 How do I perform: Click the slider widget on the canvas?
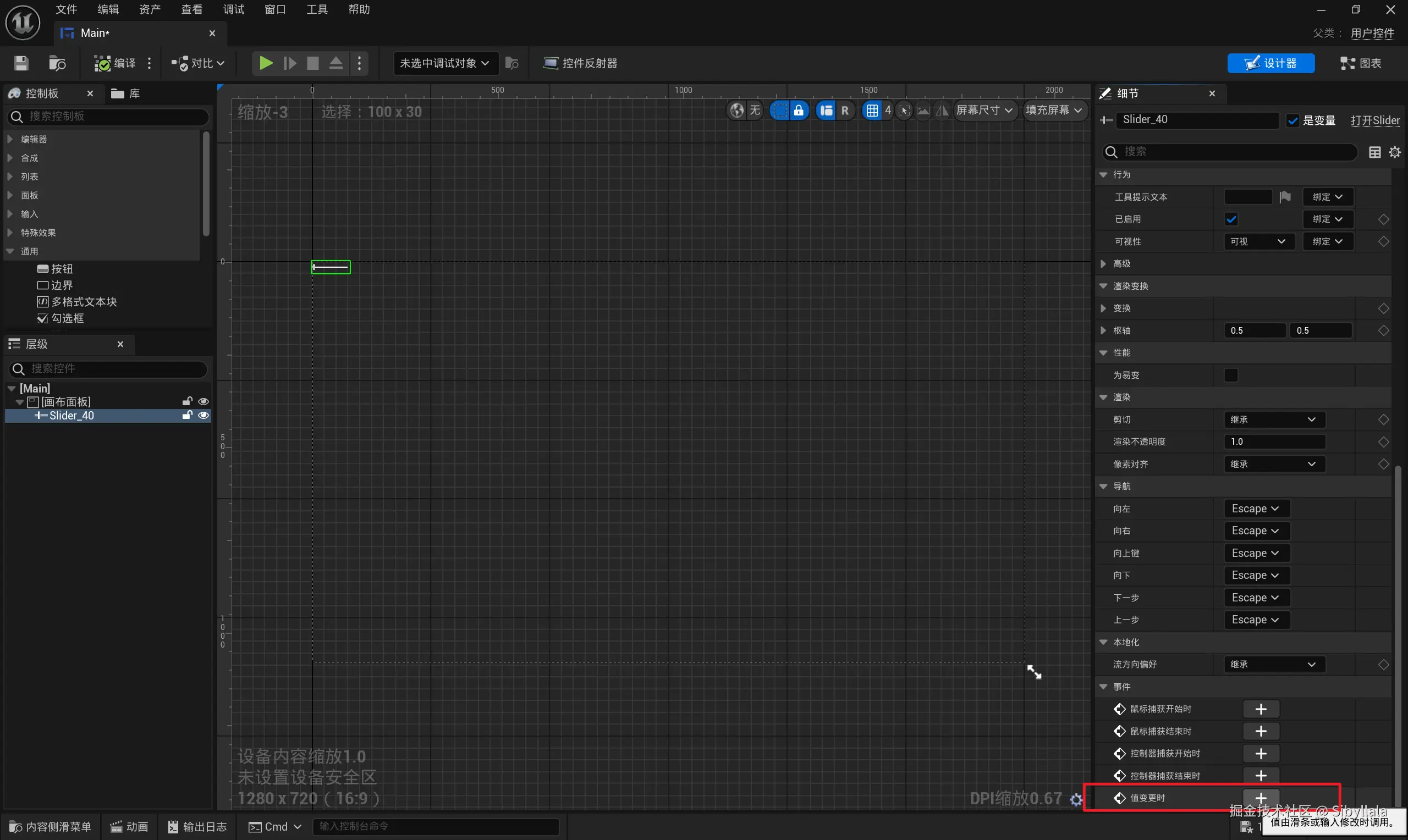[331, 267]
